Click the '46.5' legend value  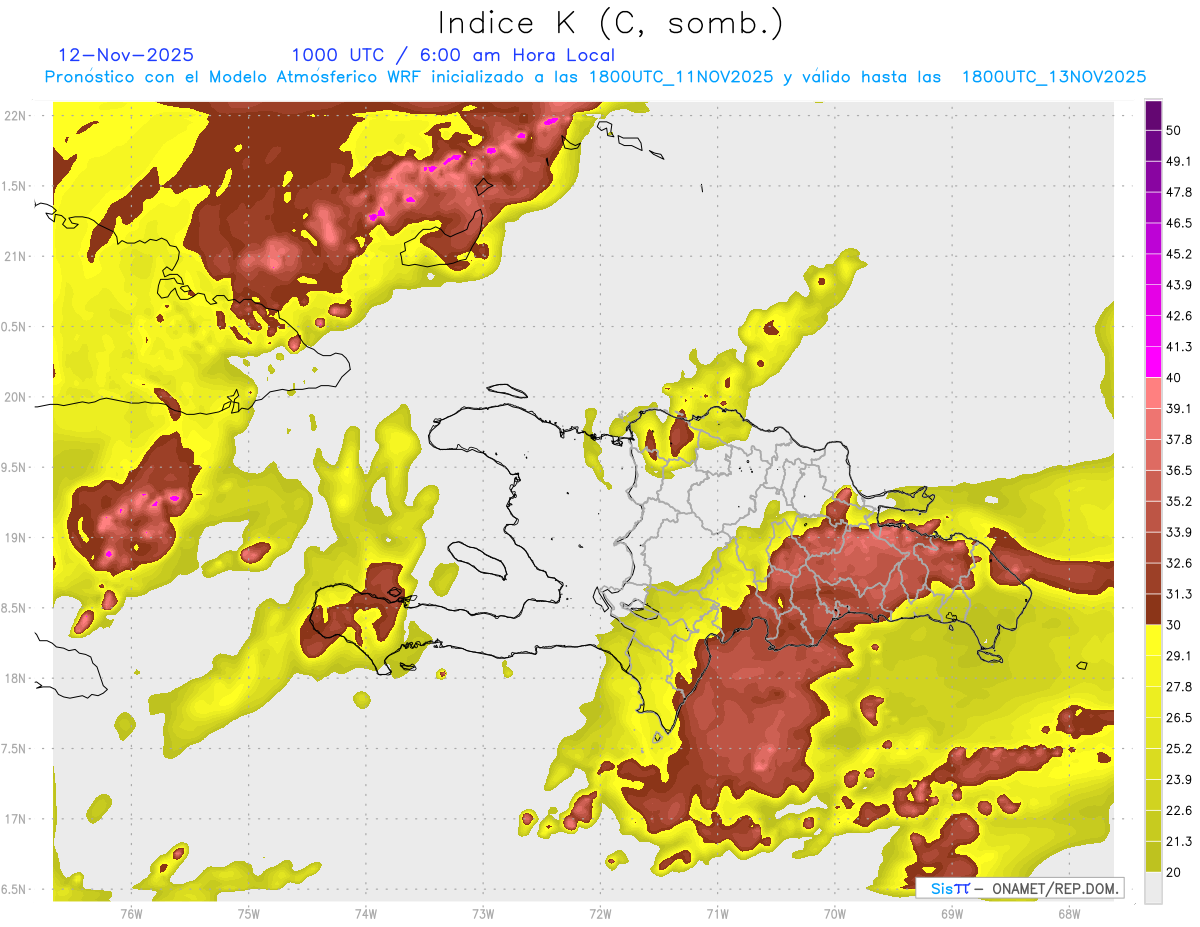[x=1179, y=223]
